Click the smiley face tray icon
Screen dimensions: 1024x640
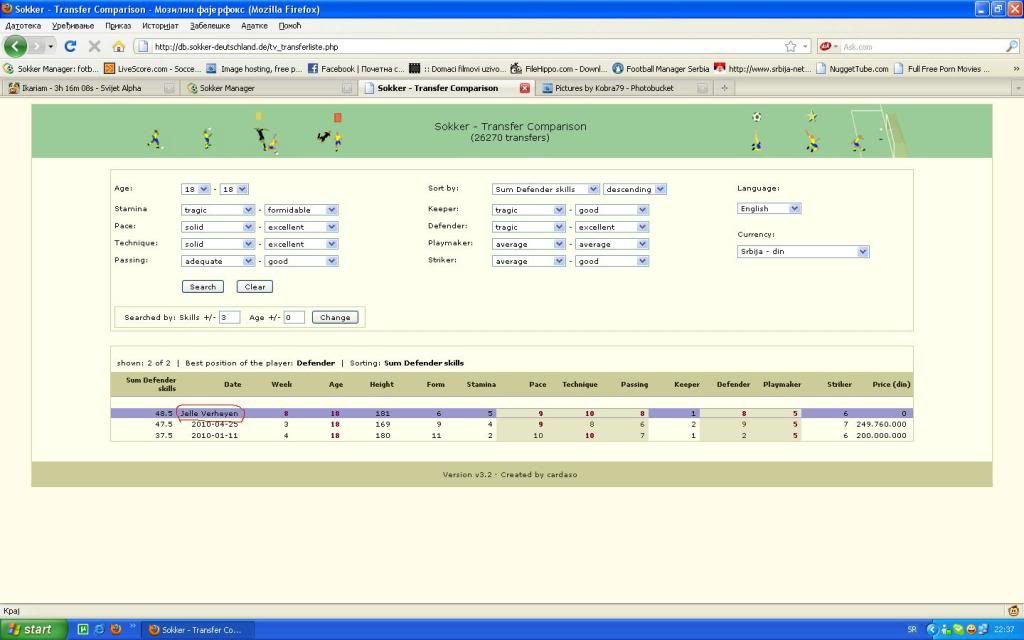click(970, 630)
